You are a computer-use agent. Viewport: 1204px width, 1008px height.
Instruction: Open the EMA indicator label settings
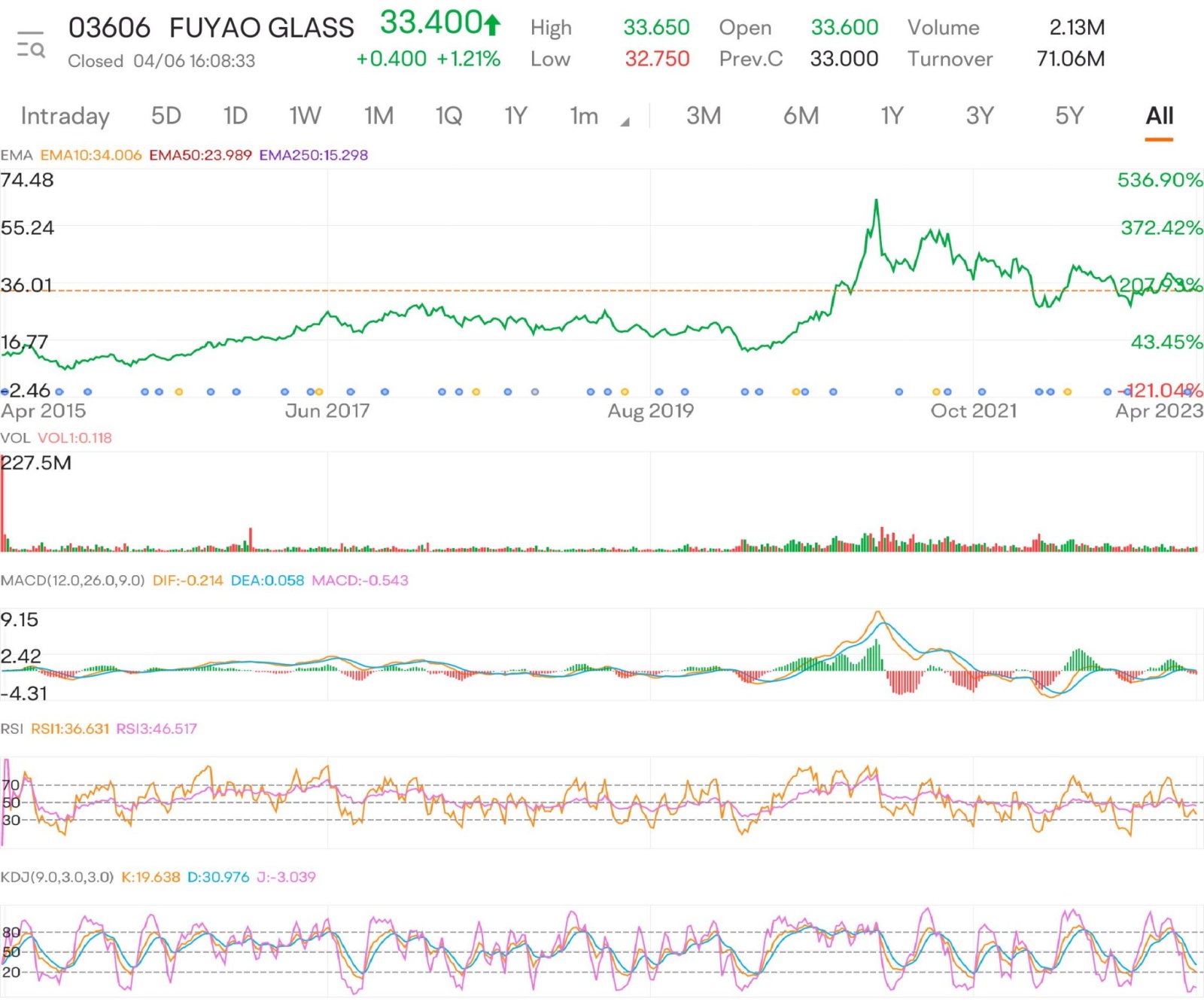[17, 155]
